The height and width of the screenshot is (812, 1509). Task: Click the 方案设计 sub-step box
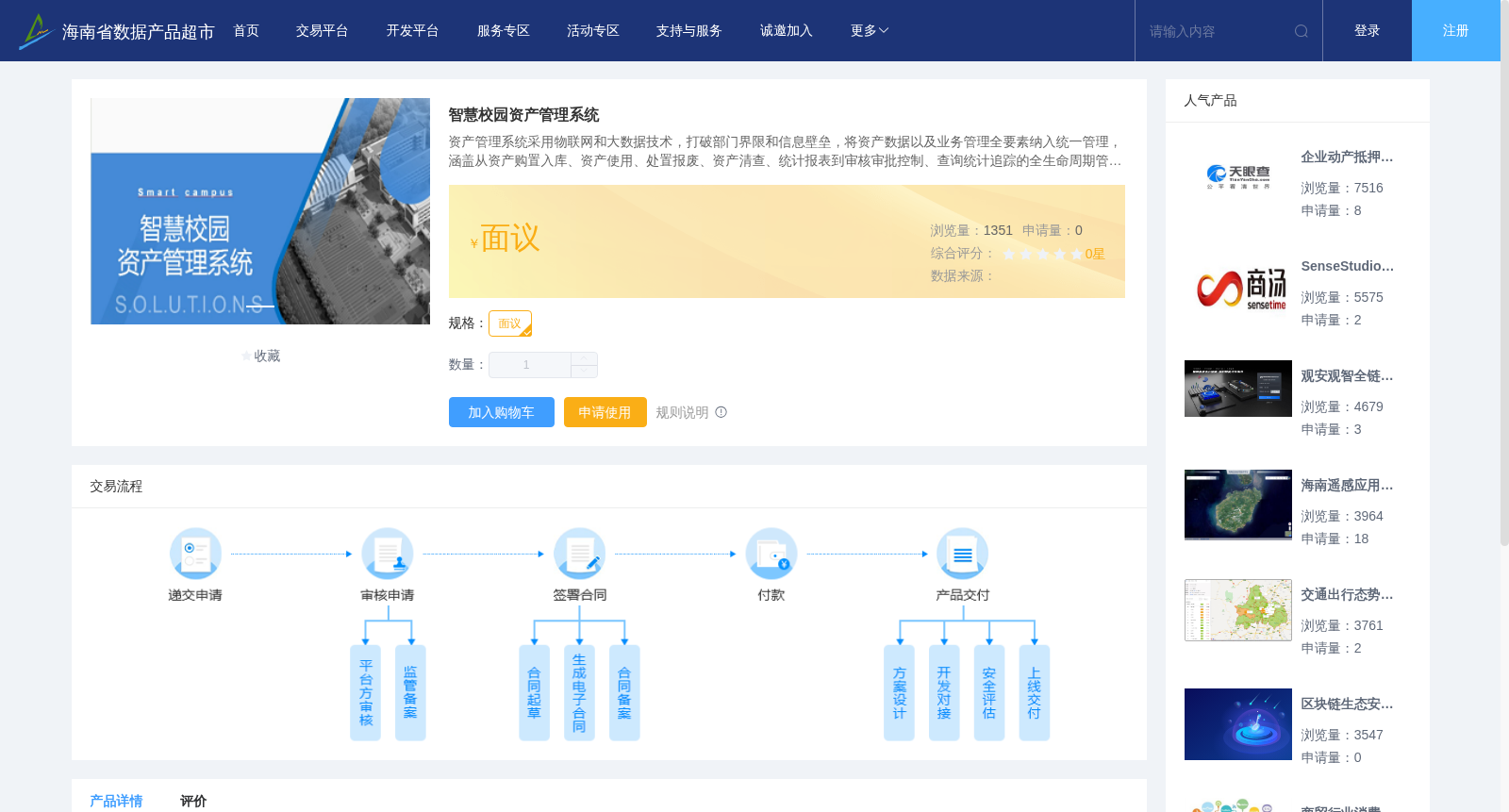click(899, 693)
